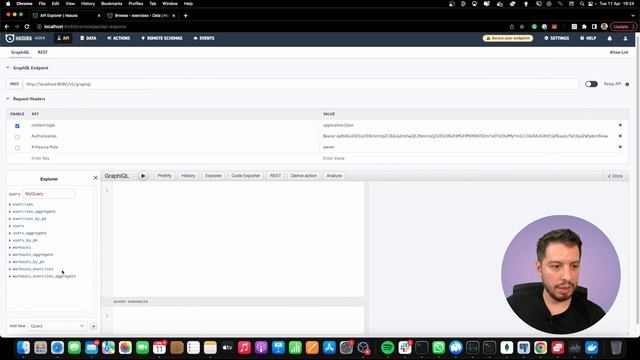Switch to the Browse exercises Chrome tab
This screenshot has width=640, height=360.
[140, 16]
